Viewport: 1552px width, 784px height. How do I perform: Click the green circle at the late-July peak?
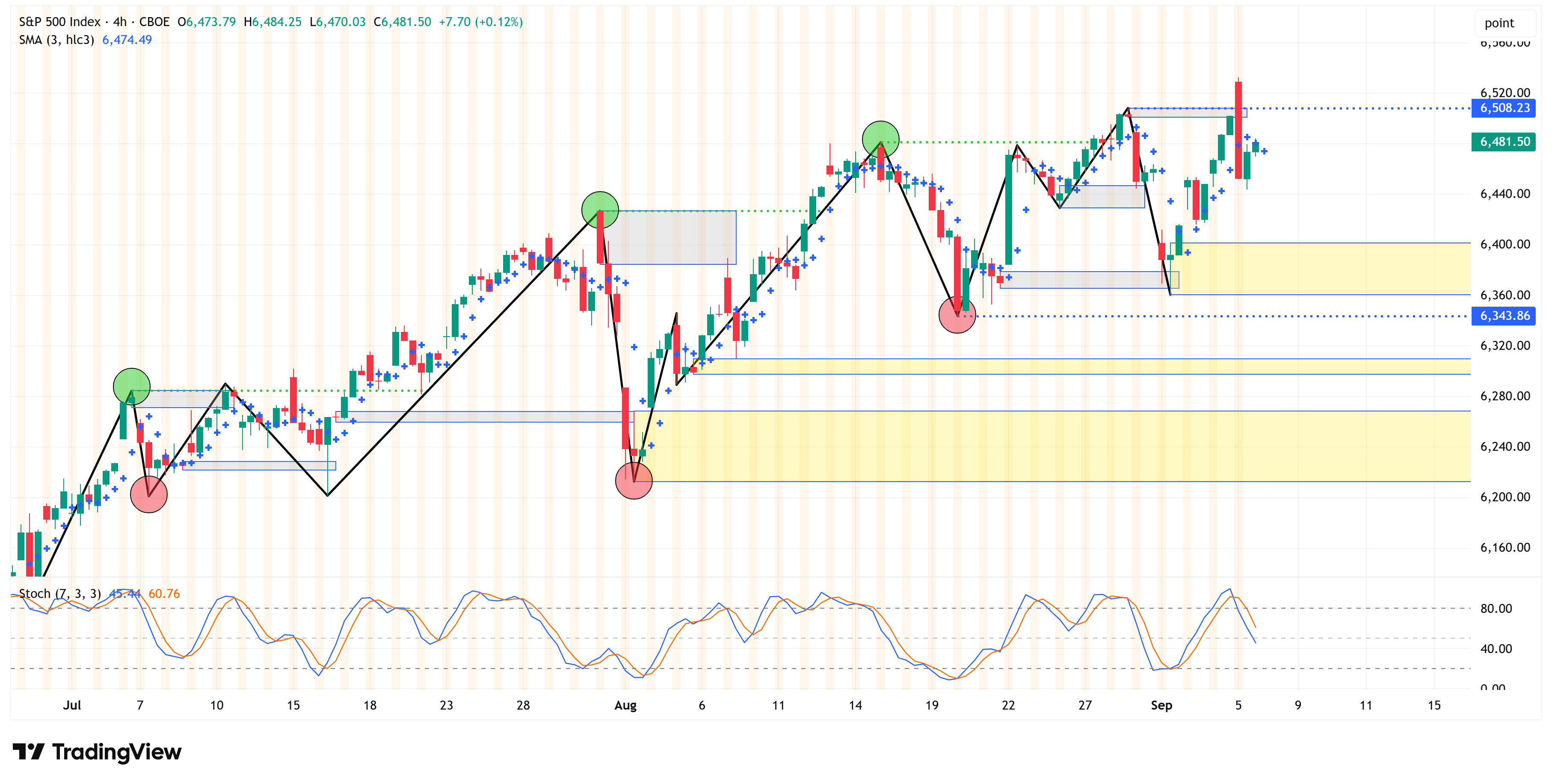click(x=599, y=210)
